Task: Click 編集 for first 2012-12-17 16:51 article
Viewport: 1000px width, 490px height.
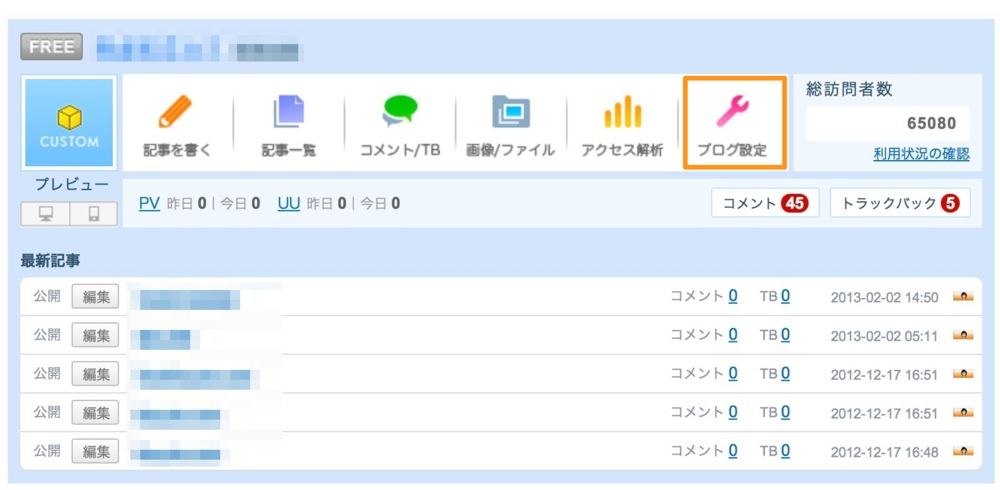Action: [x=95, y=374]
